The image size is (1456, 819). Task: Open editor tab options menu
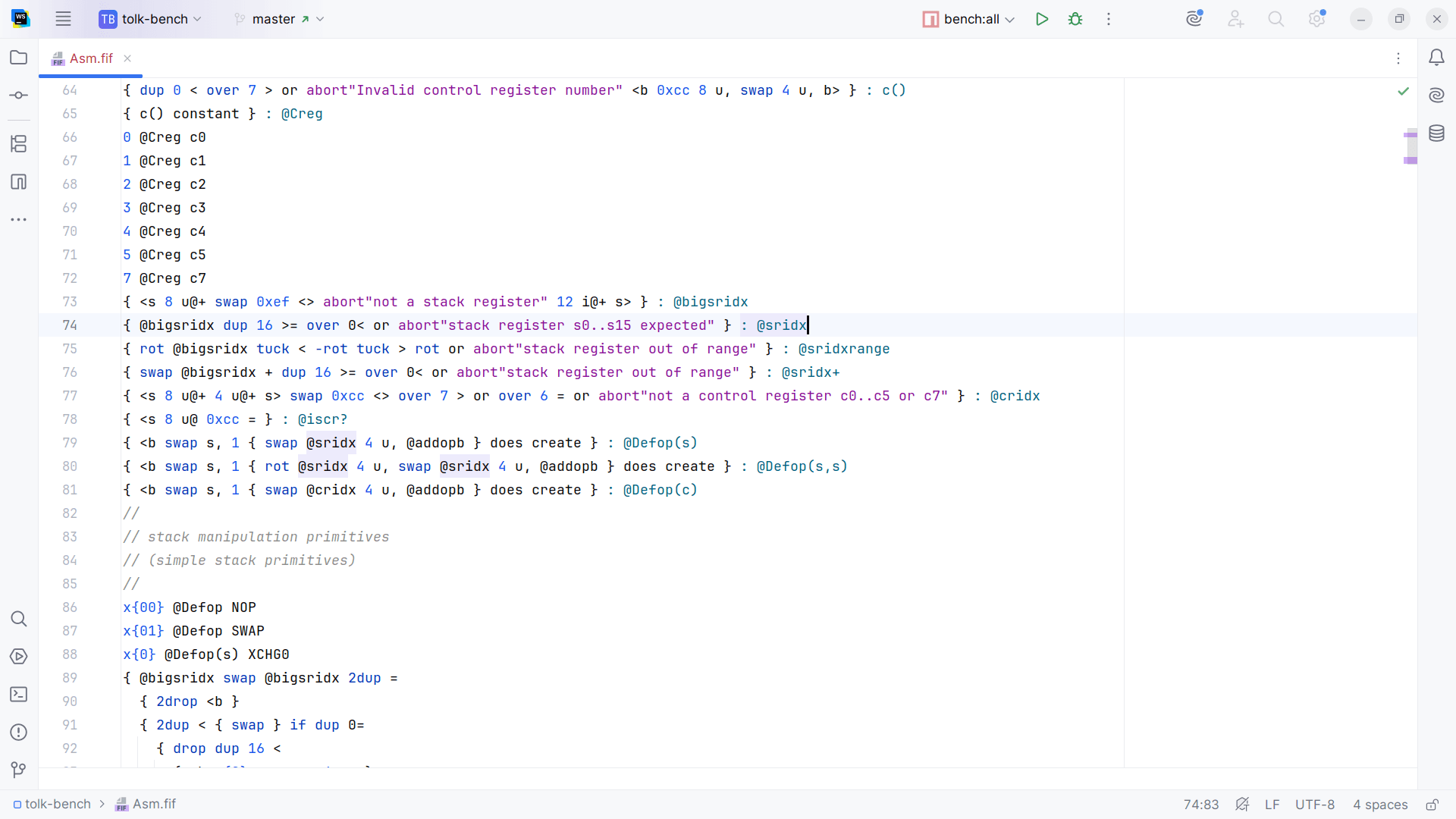click(1398, 58)
